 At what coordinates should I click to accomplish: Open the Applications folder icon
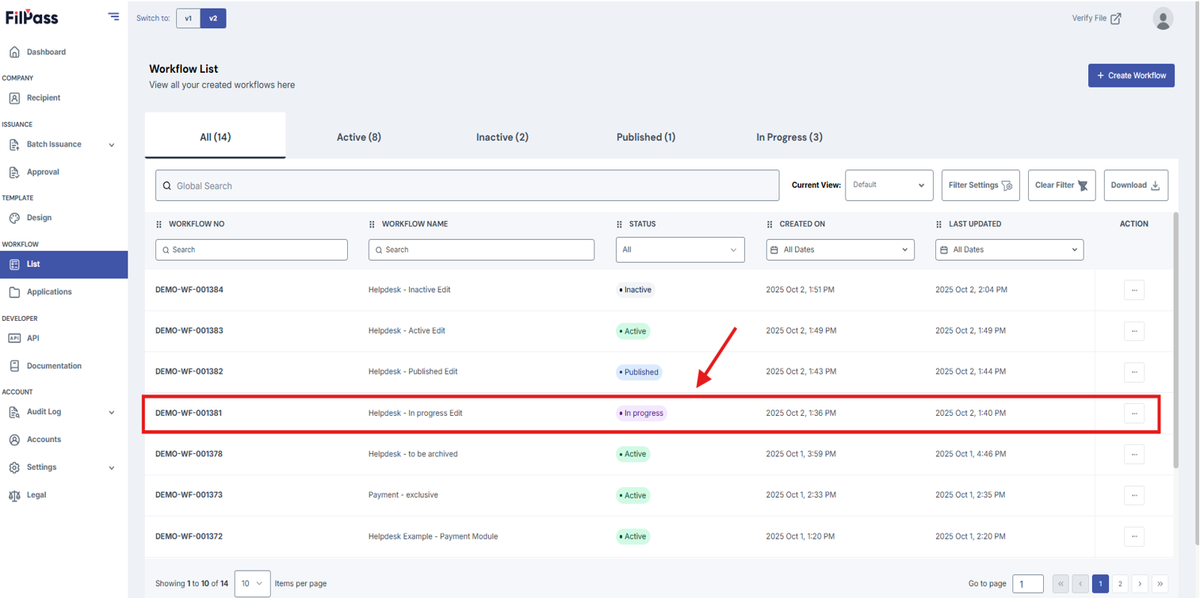click(x=15, y=292)
